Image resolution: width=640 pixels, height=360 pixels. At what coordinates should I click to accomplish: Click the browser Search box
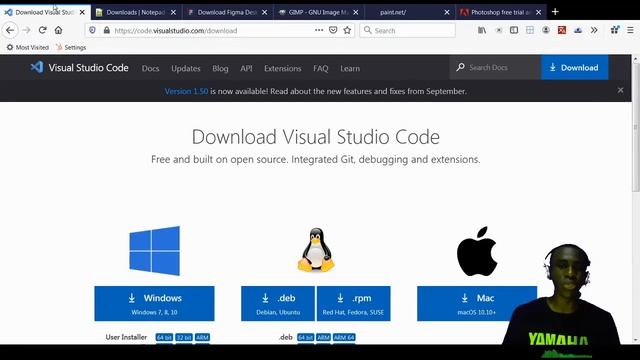[407, 30]
